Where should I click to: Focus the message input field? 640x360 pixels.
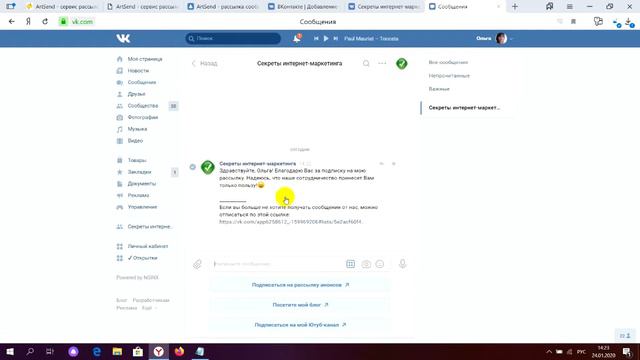pos(278,264)
